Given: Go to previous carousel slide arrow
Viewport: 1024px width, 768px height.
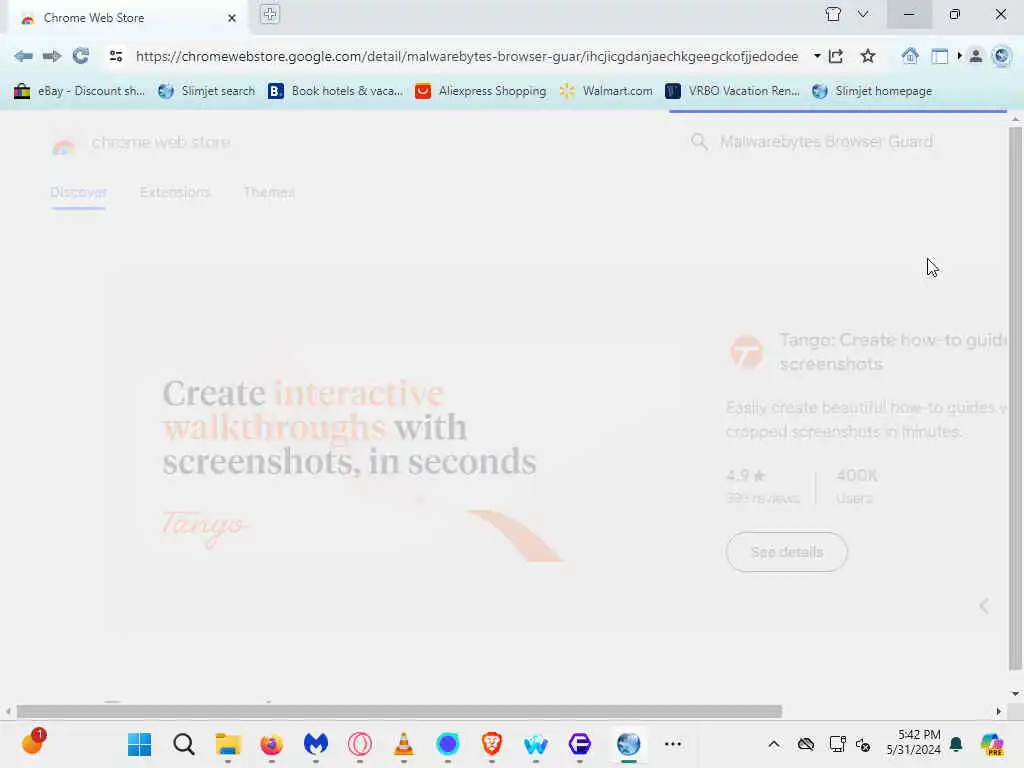Looking at the screenshot, I should (x=984, y=606).
